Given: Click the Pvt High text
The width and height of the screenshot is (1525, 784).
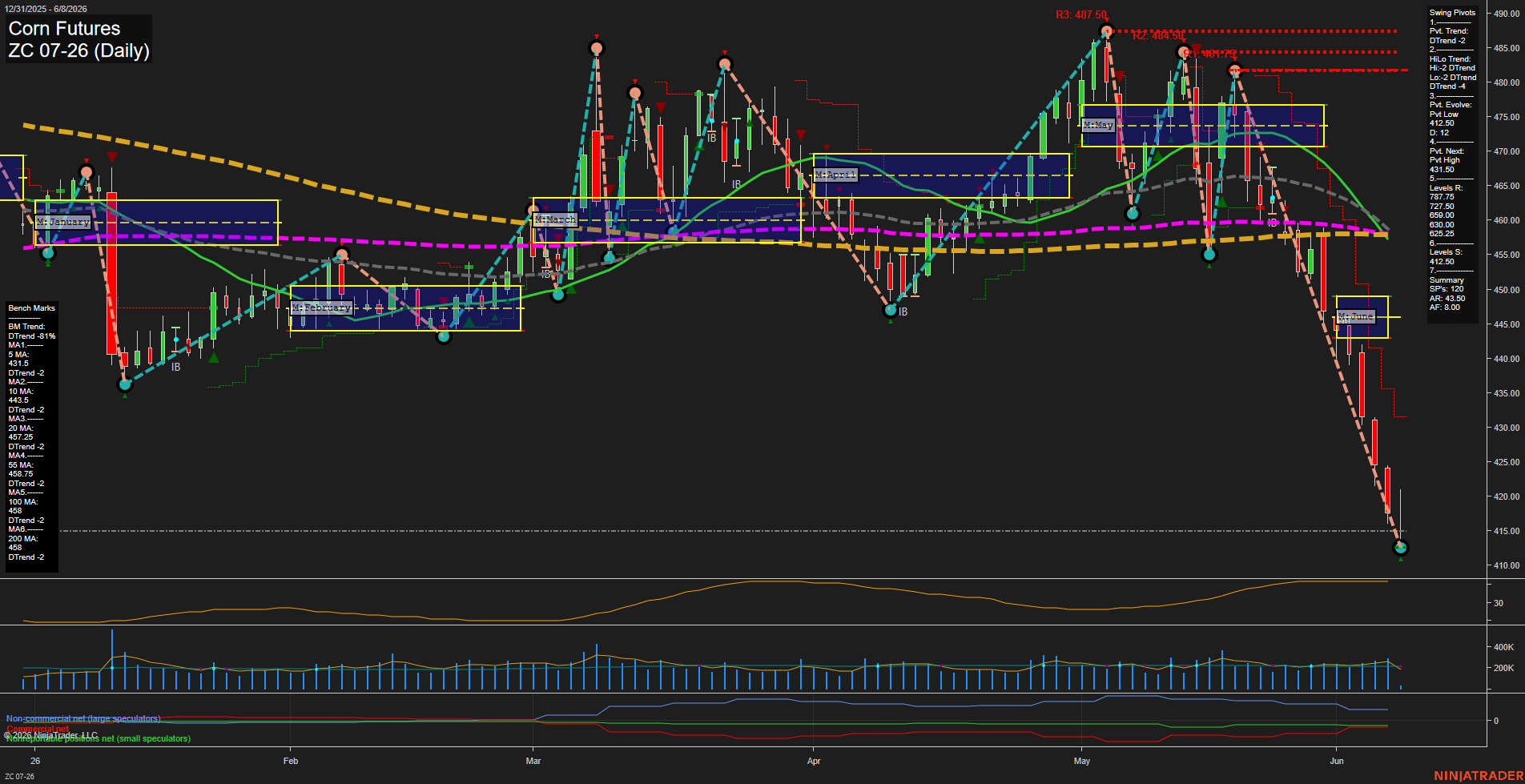Looking at the screenshot, I should (1445, 160).
